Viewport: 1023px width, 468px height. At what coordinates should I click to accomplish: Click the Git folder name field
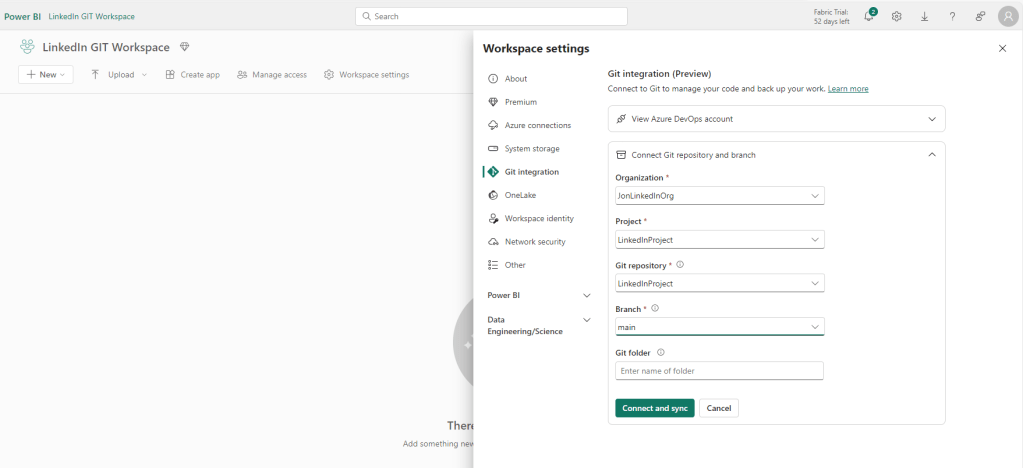point(719,371)
